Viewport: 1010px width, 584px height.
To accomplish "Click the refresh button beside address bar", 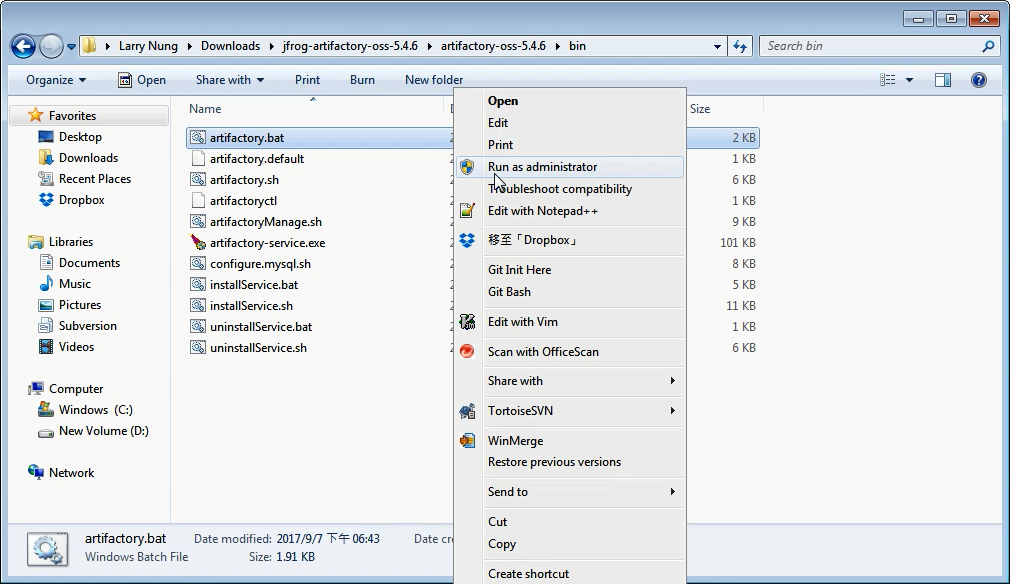I will pyautogui.click(x=740, y=46).
